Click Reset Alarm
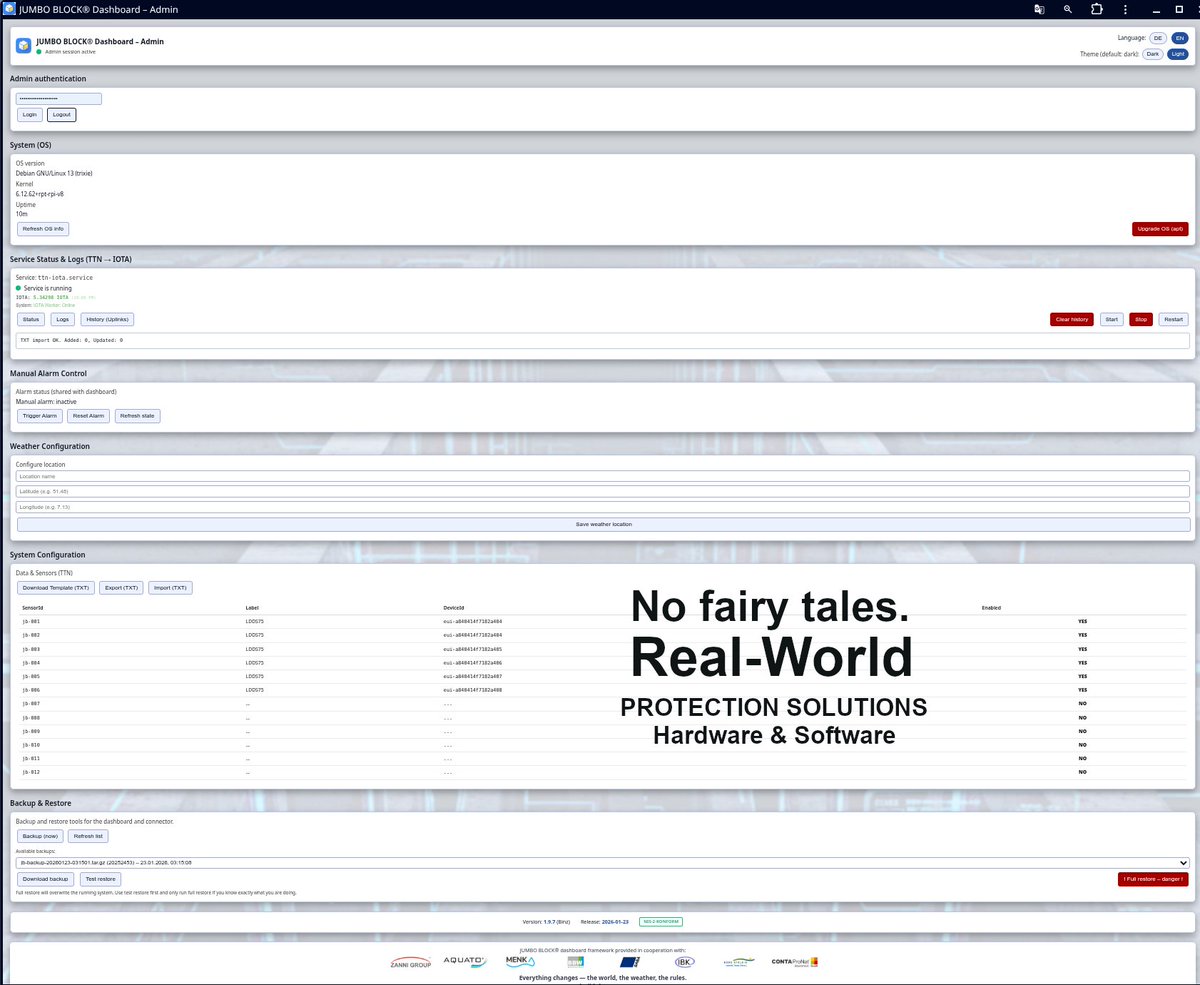Viewport: 1200px width, 985px height. tap(89, 416)
